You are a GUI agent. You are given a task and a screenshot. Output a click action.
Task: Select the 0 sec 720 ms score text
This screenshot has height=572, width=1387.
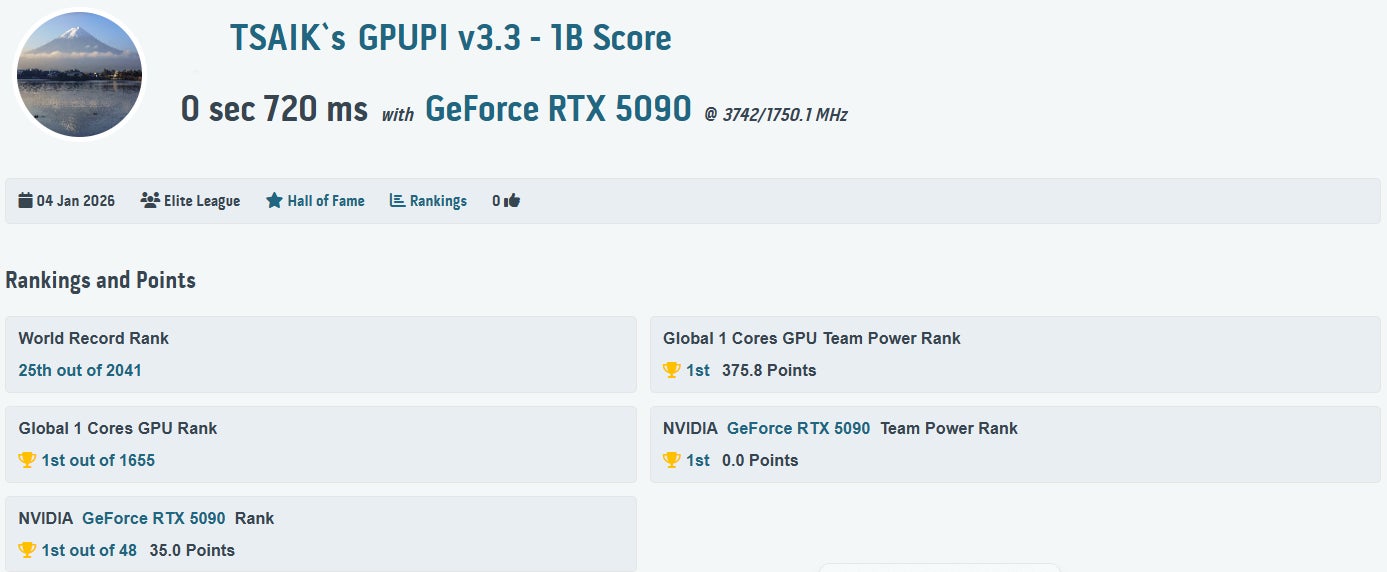click(x=274, y=108)
